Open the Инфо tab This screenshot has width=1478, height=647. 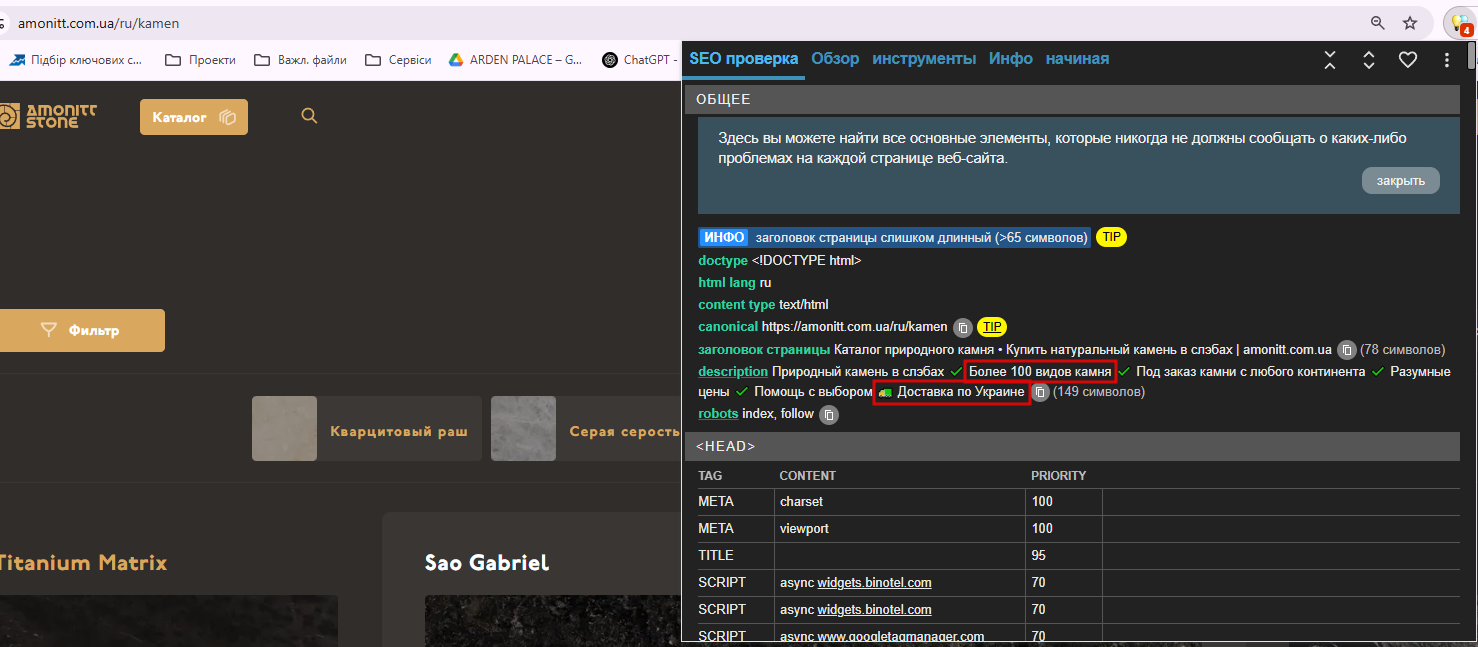pyautogui.click(x=1011, y=59)
